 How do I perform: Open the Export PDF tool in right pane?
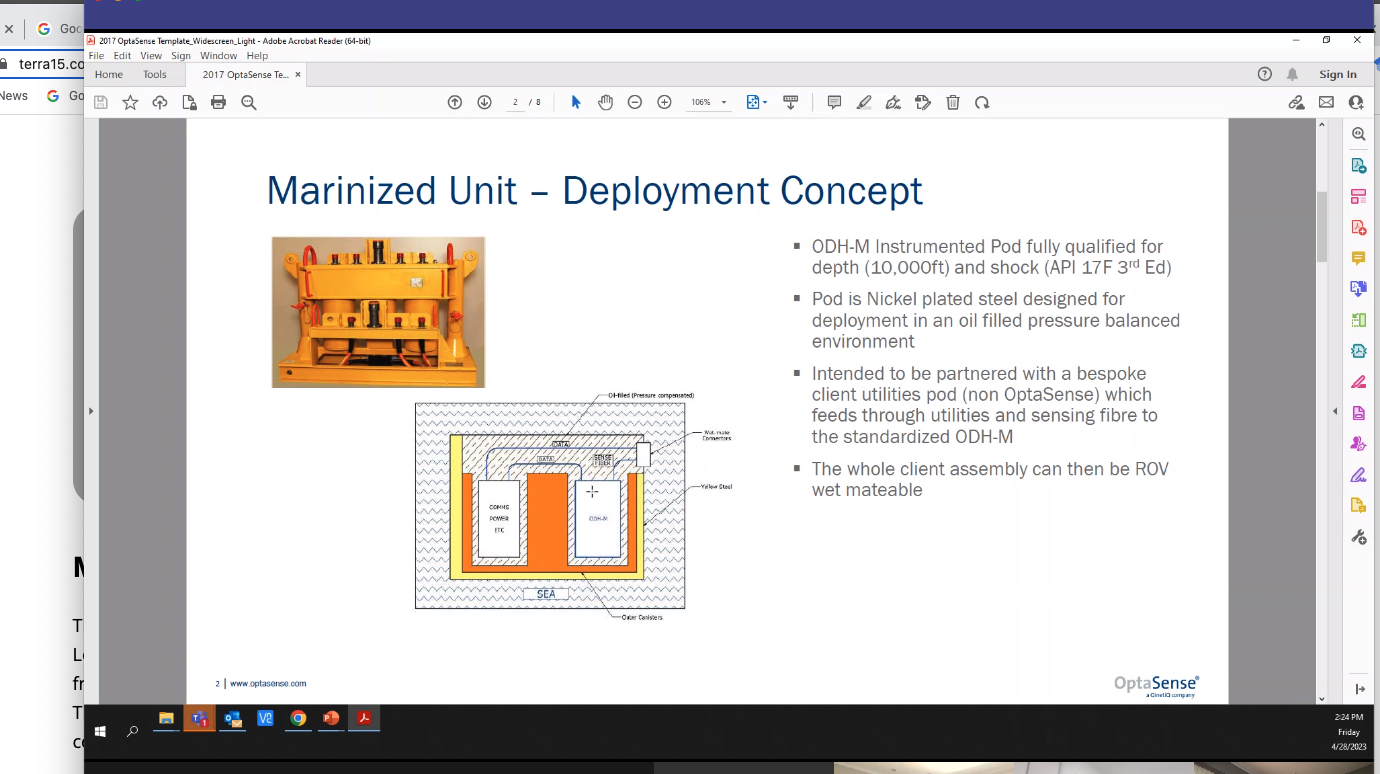pyautogui.click(x=1358, y=165)
